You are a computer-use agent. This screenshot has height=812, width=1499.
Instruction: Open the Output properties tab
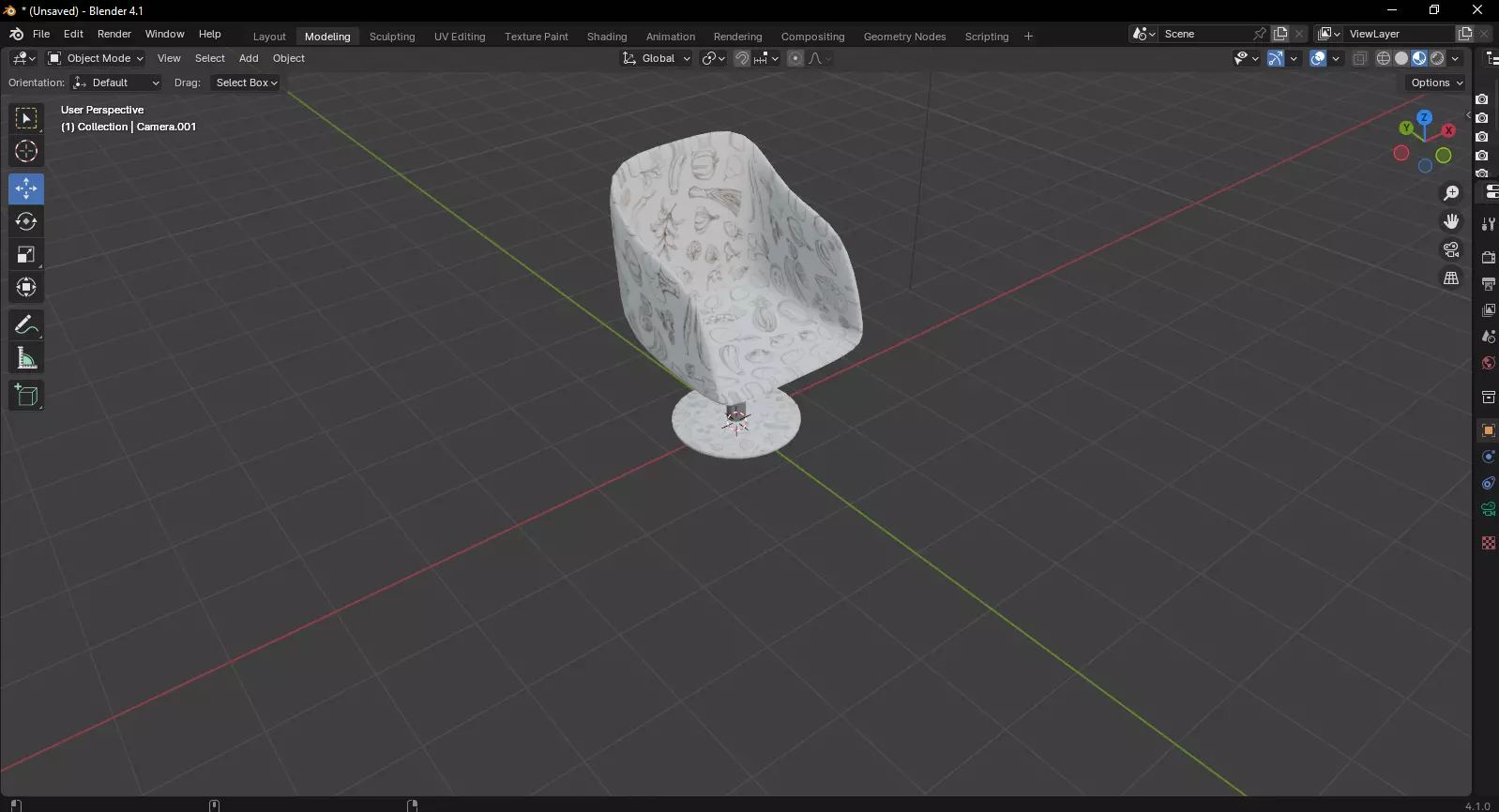(x=1488, y=283)
